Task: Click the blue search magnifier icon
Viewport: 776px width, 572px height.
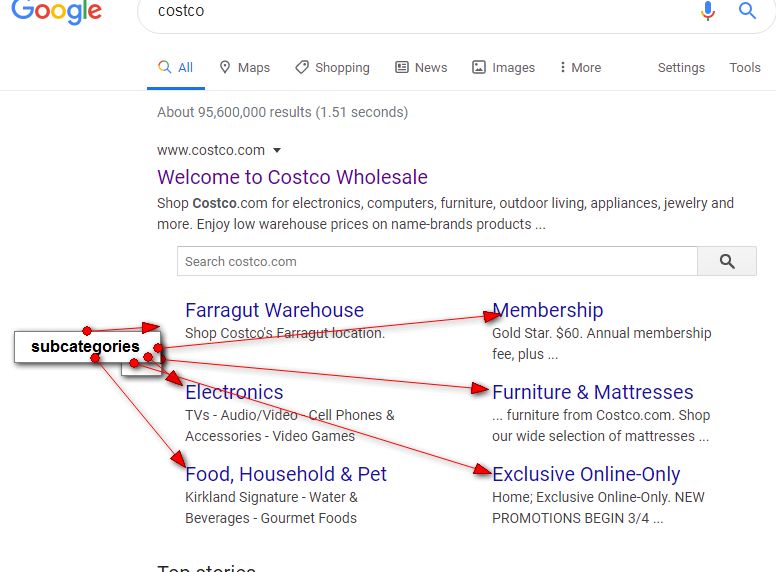Action: pos(747,10)
